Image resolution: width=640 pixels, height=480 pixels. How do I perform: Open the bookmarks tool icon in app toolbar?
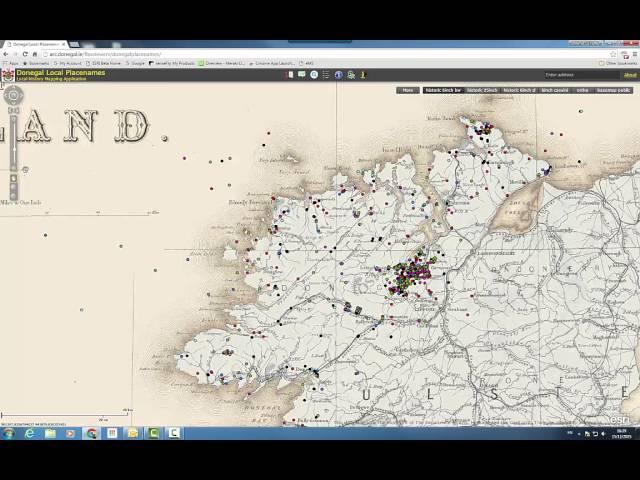coord(290,75)
